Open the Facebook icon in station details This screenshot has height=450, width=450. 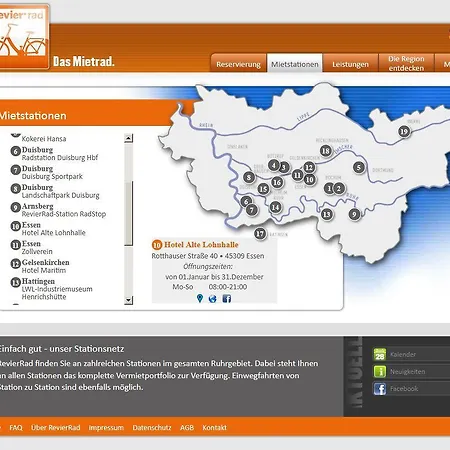point(227,299)
